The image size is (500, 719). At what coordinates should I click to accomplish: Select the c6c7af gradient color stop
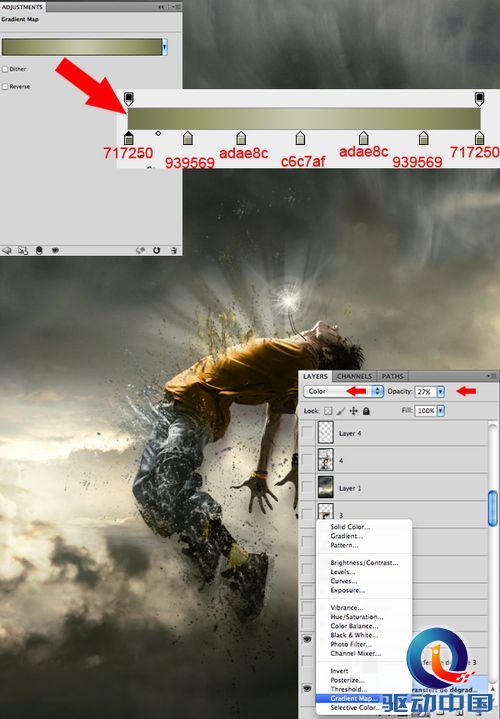tap(300, 138)
